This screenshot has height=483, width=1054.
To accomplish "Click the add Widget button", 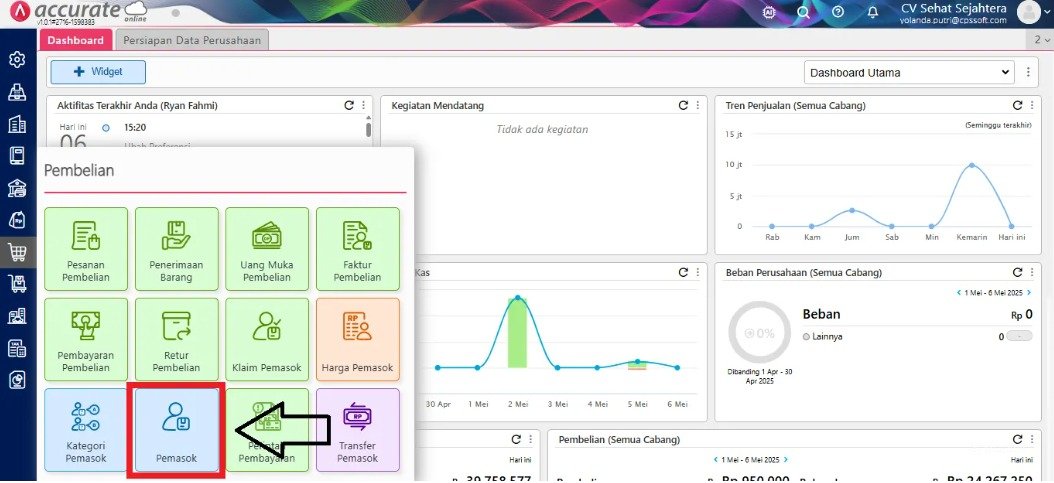I will point(98,72).
